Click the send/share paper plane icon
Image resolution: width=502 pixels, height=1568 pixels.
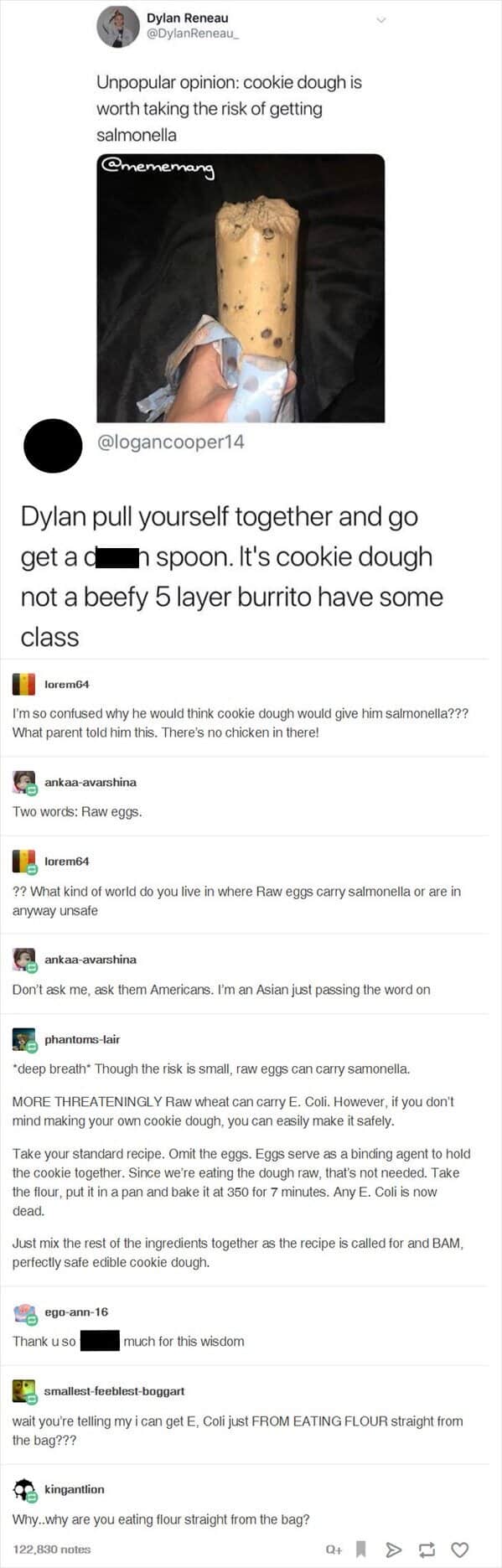394,1550
